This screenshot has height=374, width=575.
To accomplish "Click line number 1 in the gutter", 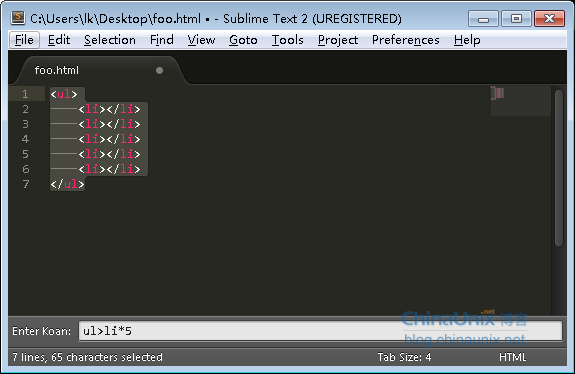I will [x=25, y=94].
